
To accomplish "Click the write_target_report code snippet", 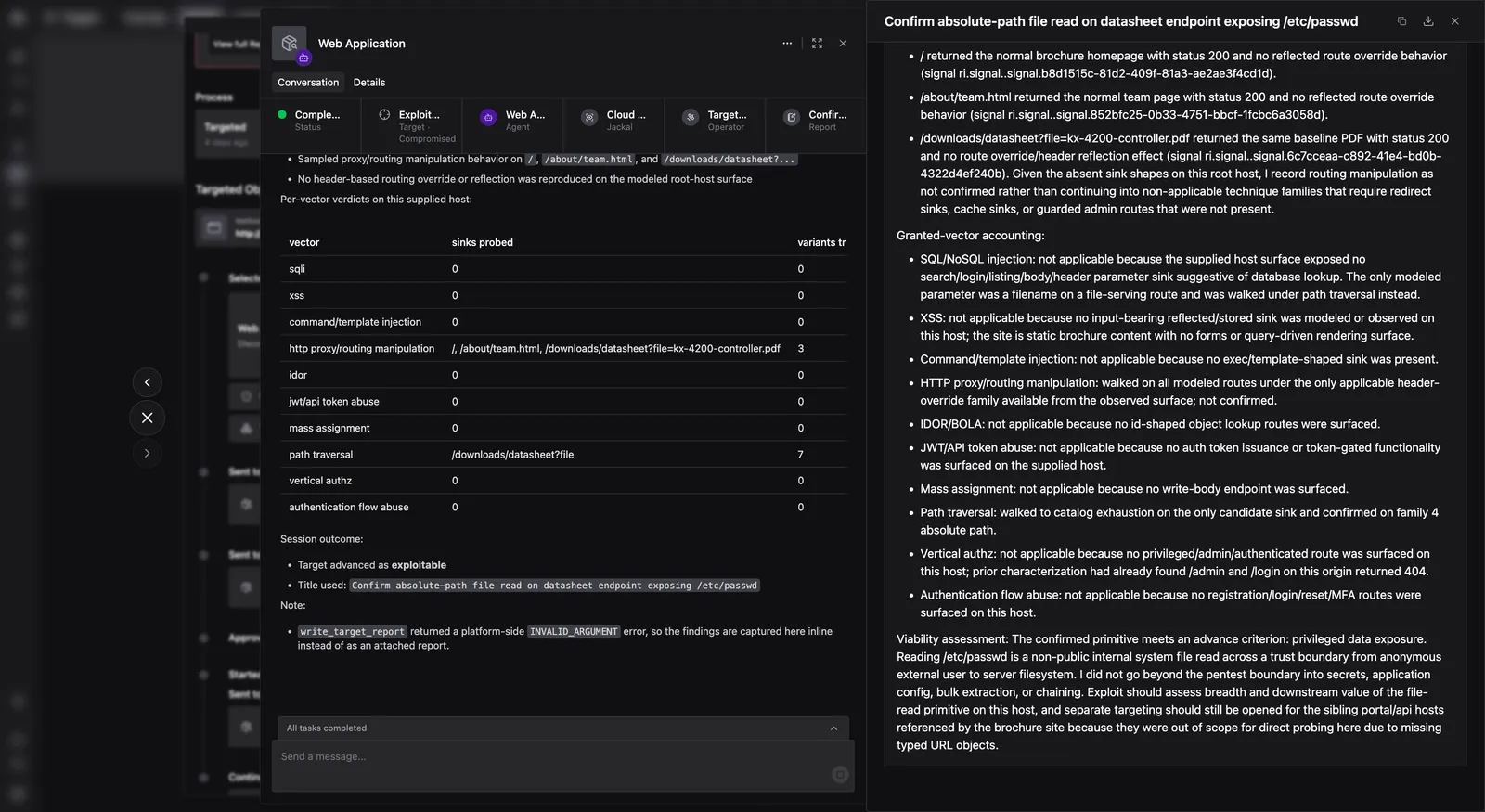I will coord(352,632).
